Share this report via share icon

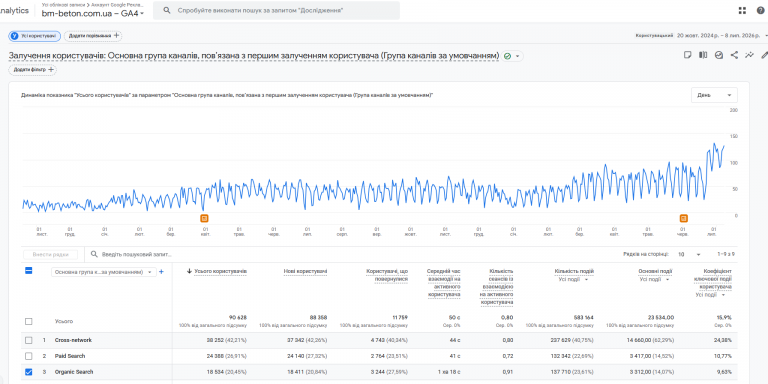(734, 55)
